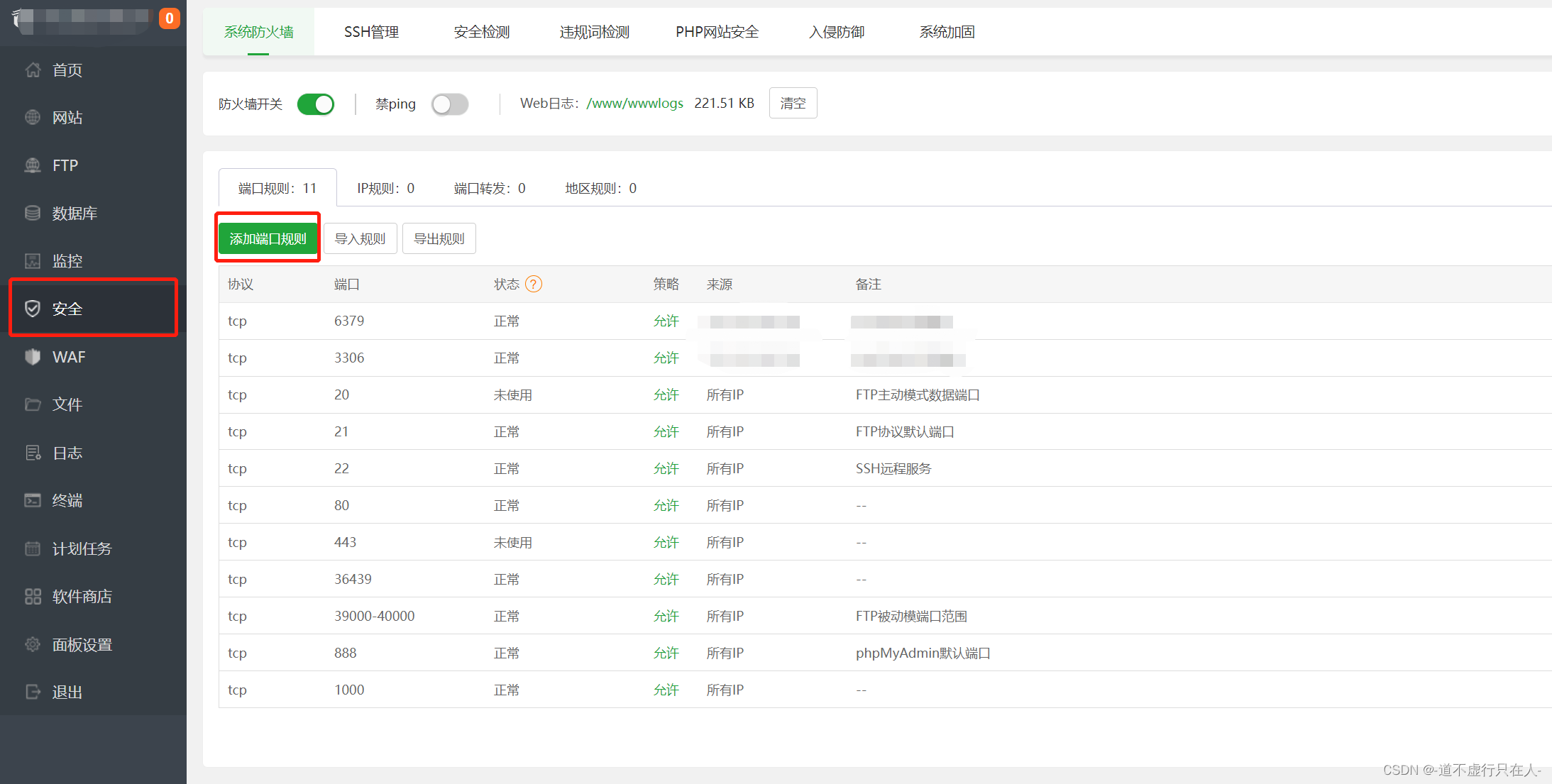
Task: Click the orange status help question icon
Action: [x=534, y=284]
